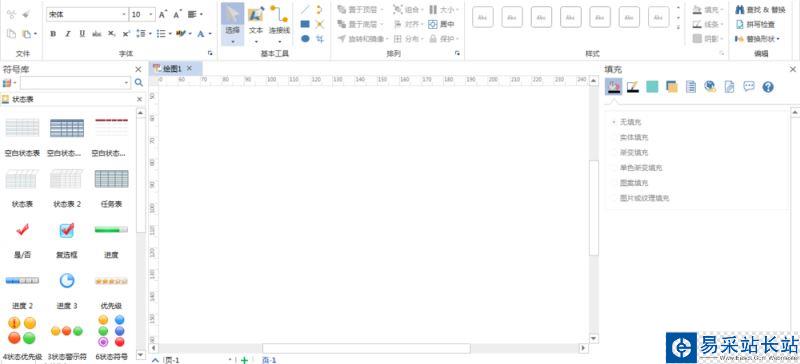
Task: Toggle bold text formatting
Action: [53, 34]
